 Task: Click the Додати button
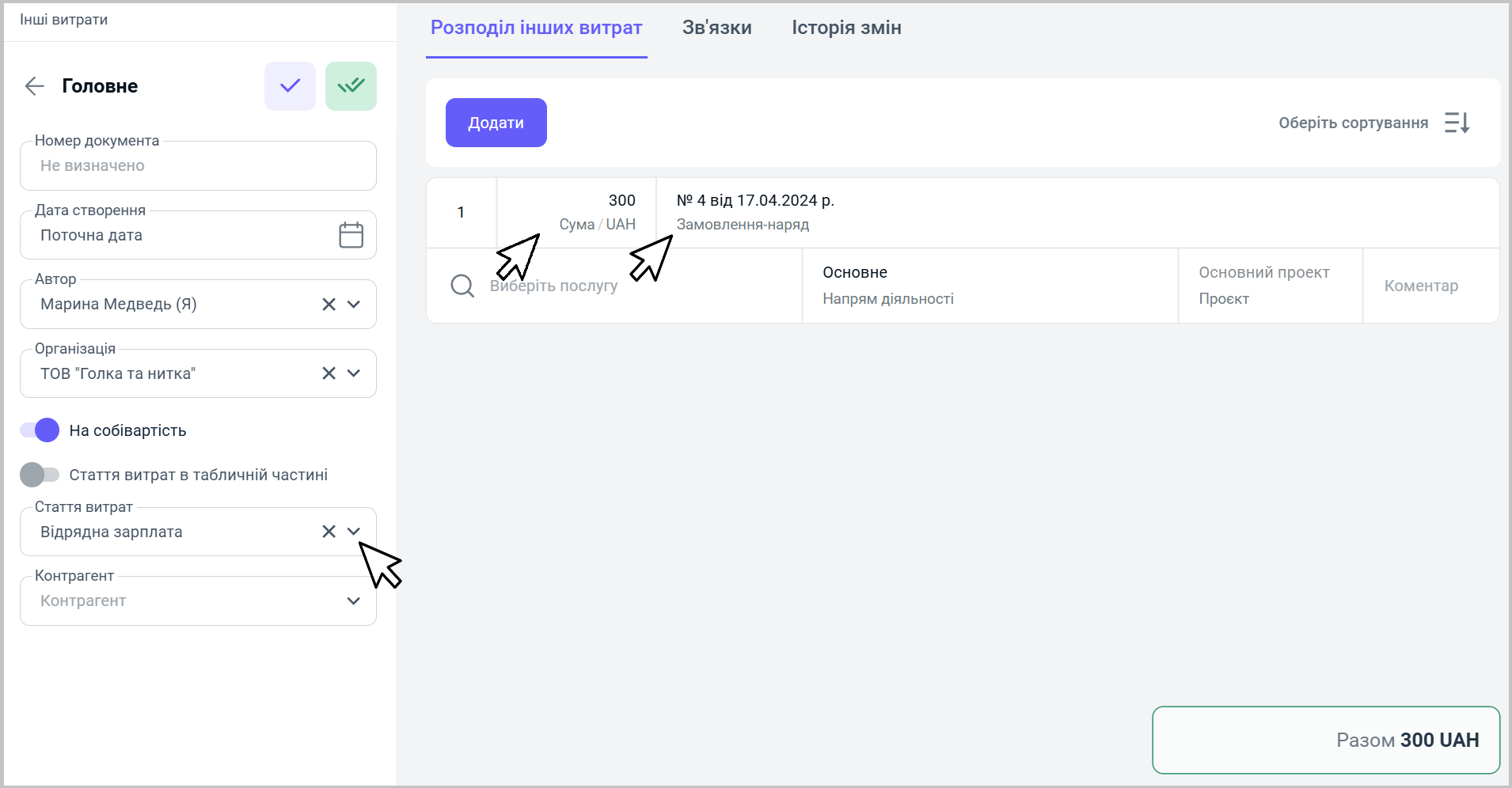pyautogui.click(x=496, y=123)
